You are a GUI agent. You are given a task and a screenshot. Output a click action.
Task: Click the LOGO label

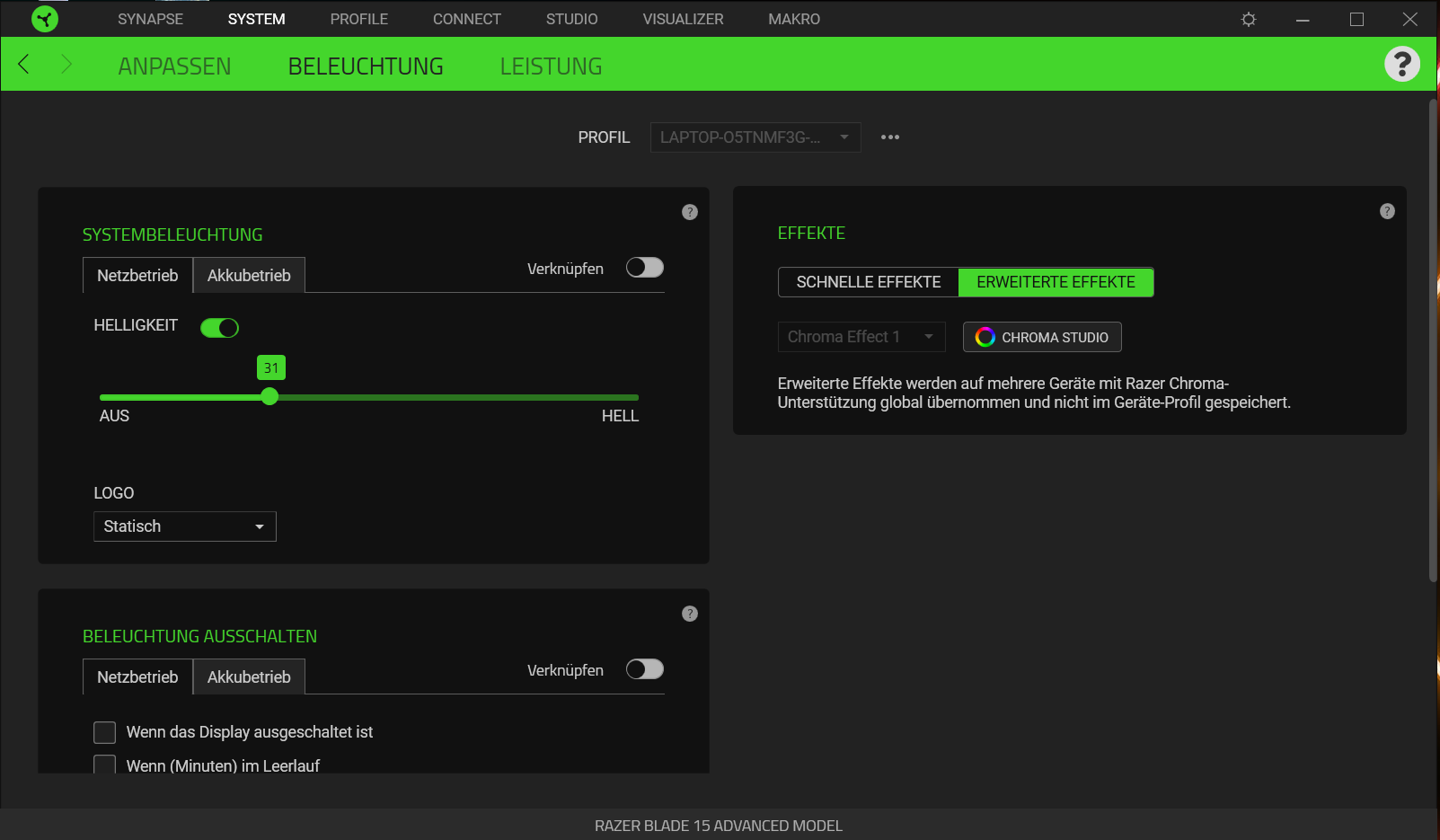pos(114,493)
